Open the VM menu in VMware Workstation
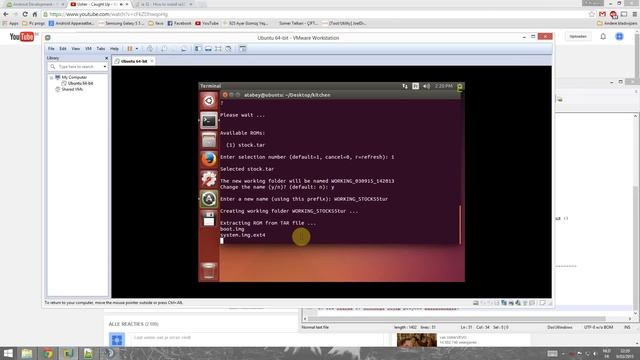Screen dimensions: 640x360 pos(88,49)
